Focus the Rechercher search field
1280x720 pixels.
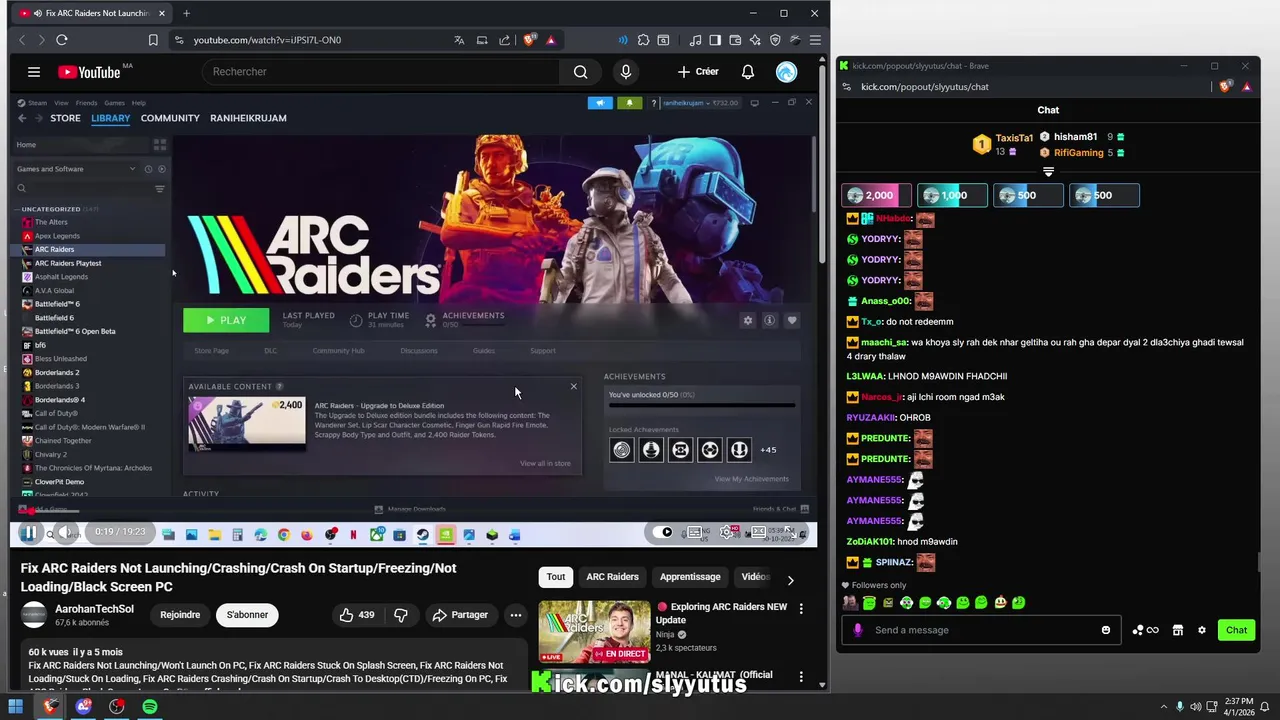point(380,72)
